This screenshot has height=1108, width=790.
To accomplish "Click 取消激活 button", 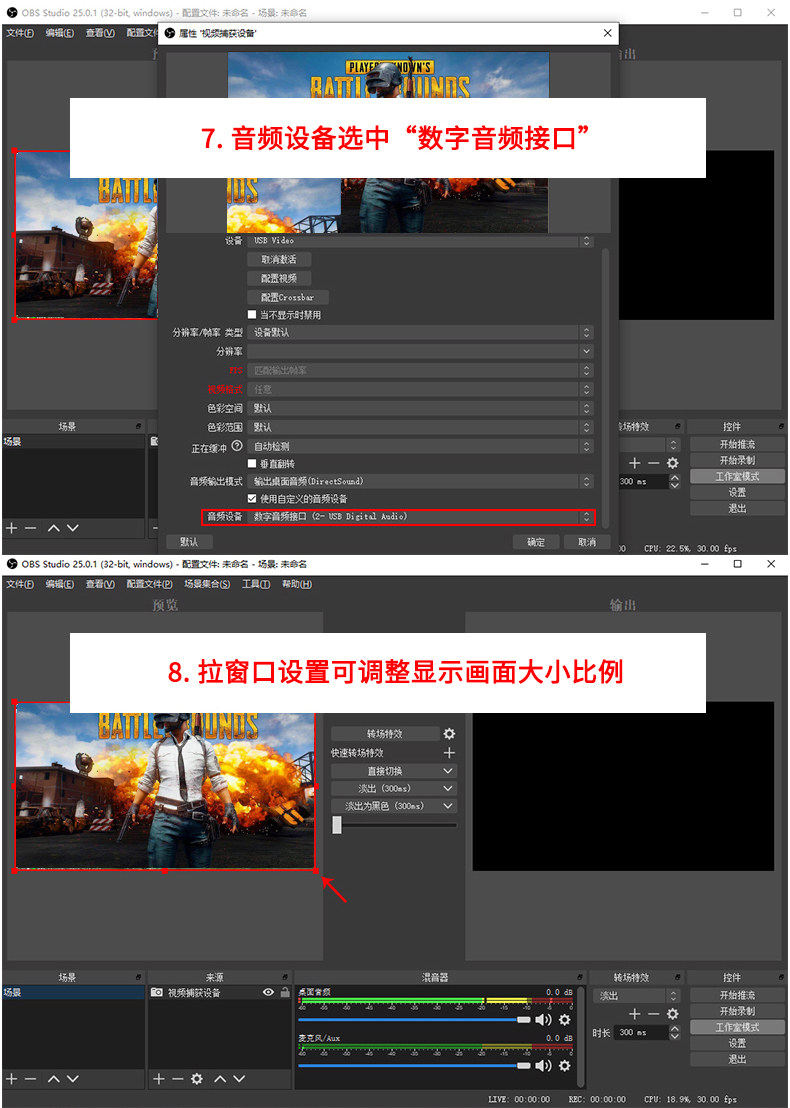I will 279,259.
